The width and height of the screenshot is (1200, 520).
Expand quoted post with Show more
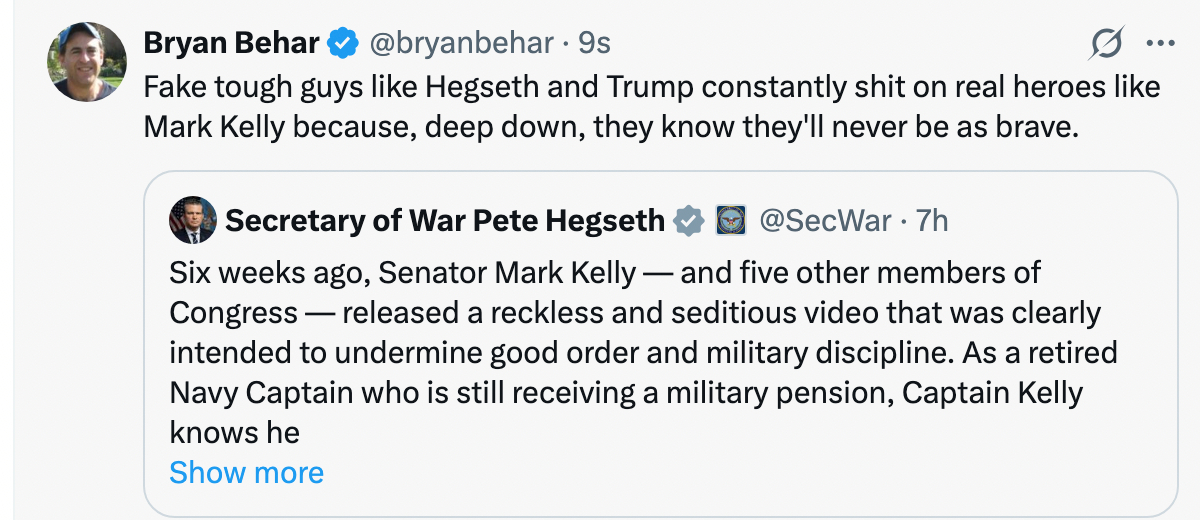[246, 472]
